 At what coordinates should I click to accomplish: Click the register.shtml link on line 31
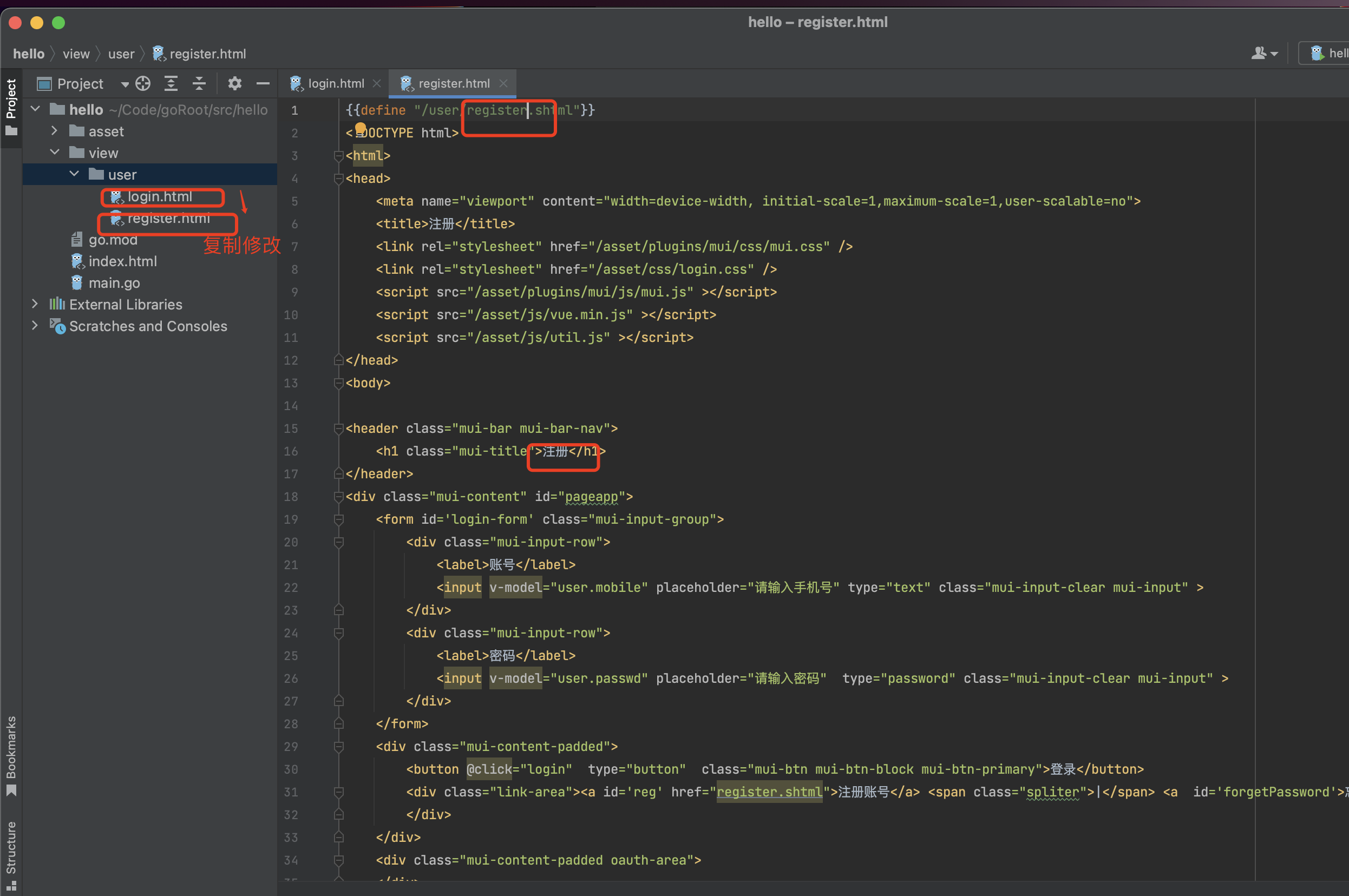769,792
